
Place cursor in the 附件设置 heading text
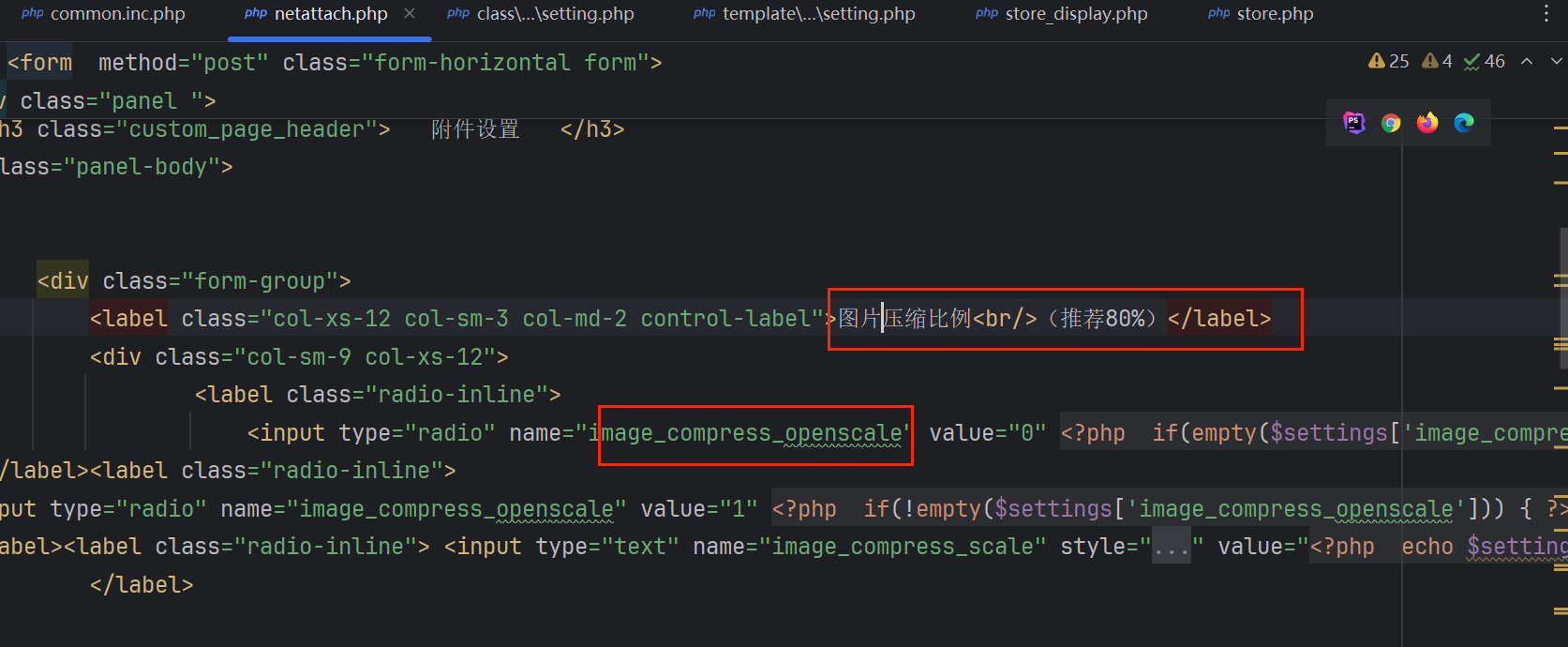click(475, 129)
